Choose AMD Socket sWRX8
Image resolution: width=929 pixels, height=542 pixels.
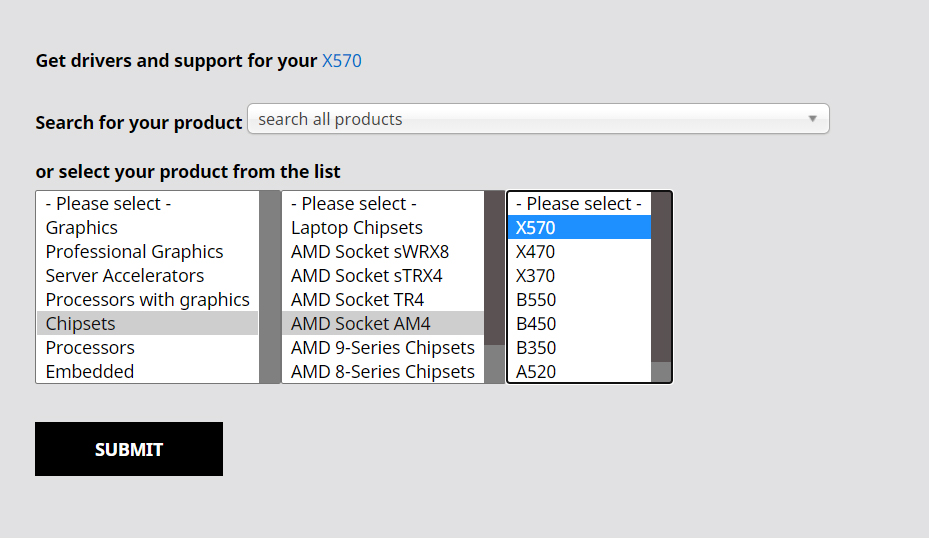369,252
